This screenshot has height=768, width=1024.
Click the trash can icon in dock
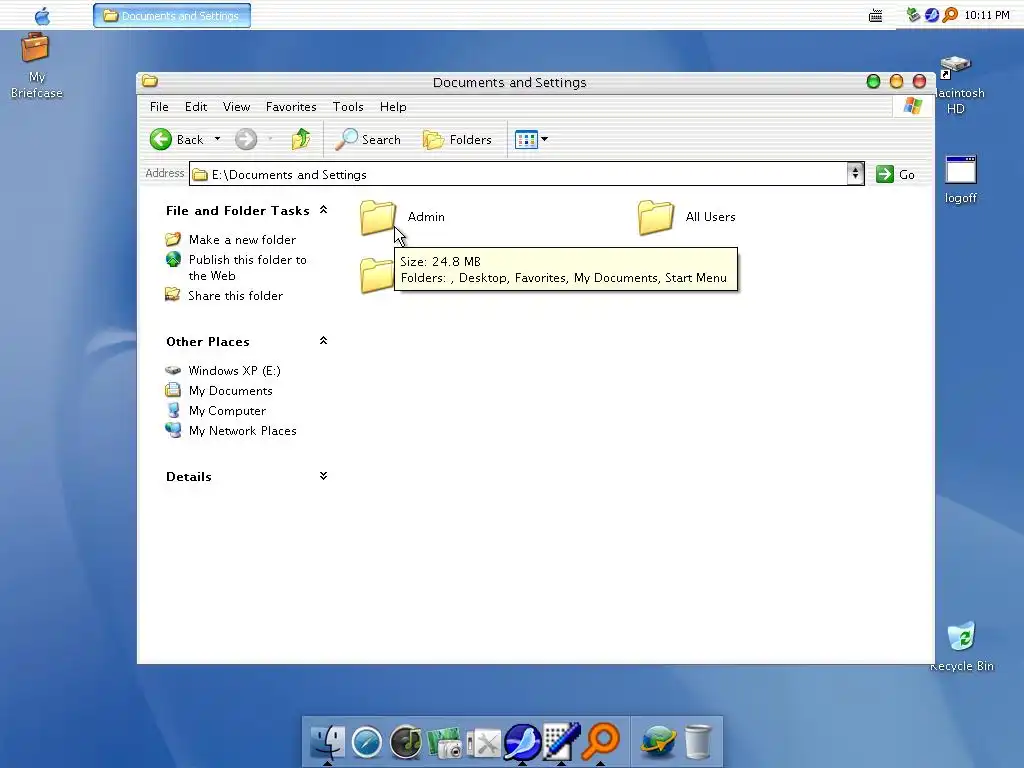coord(697,743)
